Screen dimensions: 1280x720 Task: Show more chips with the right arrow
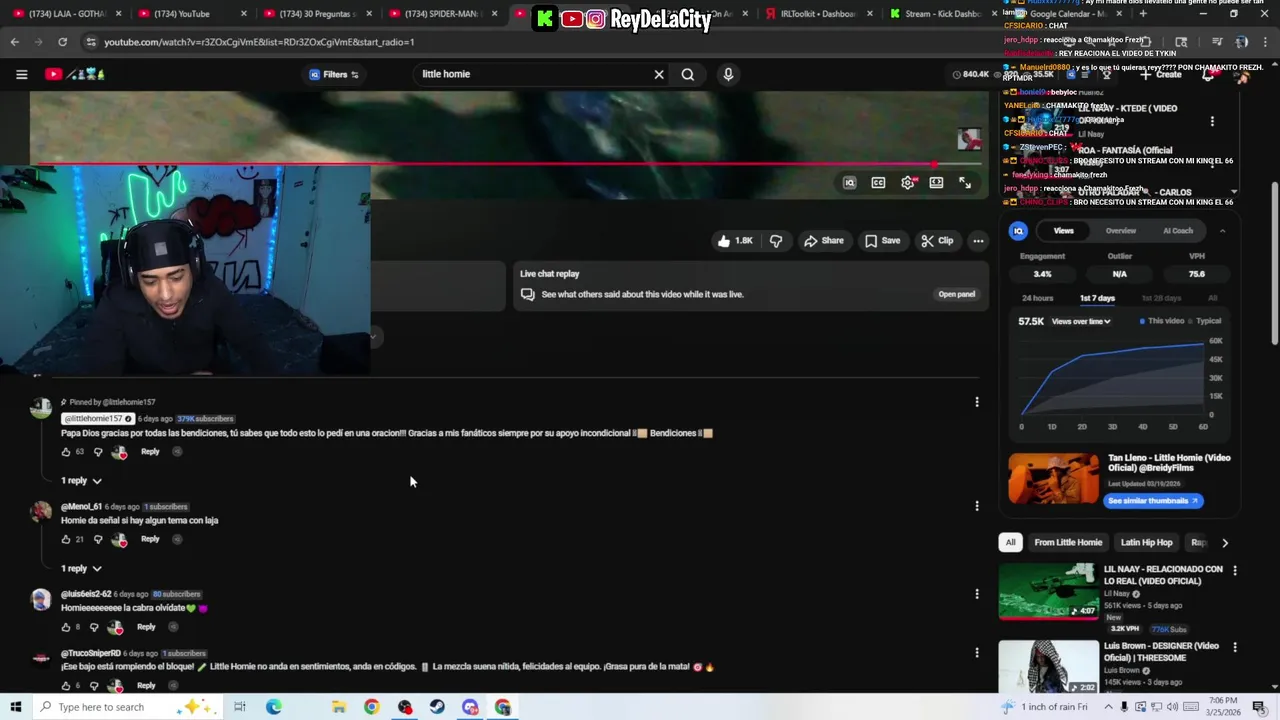(x=1225, y=542)
